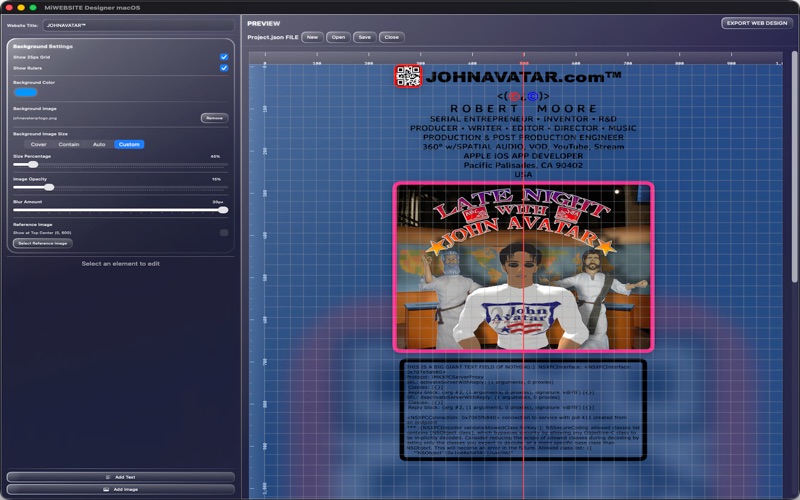Click the Pacific Palisades, CA 90402 line
Viewport: 800px width, 500px height.
click(523, 165)
